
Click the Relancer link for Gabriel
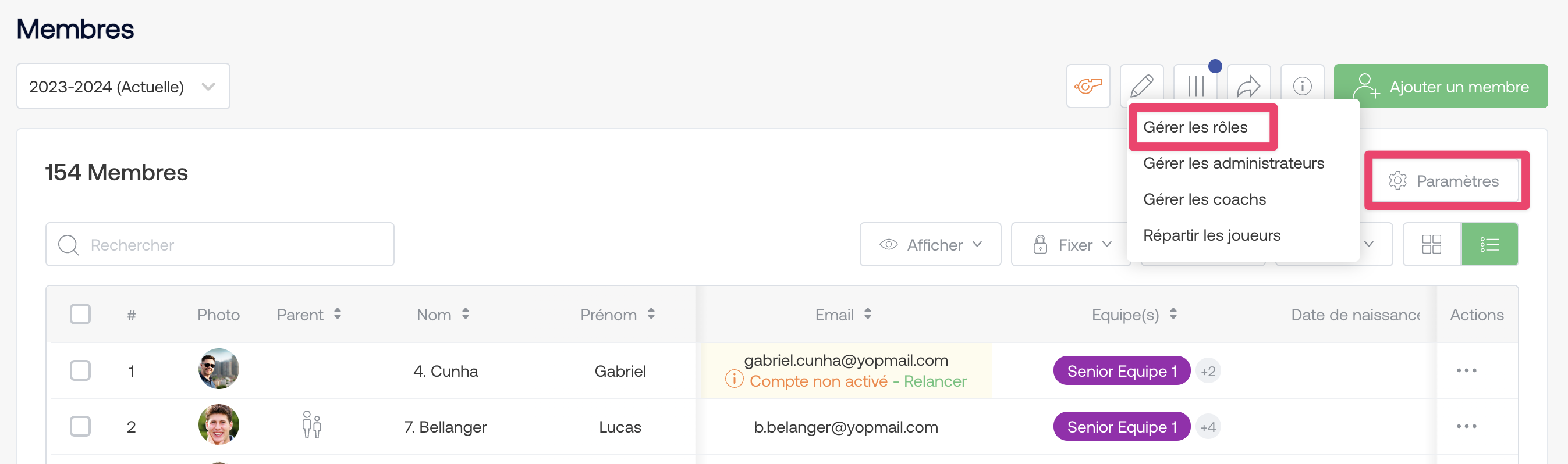pos(935,381)
